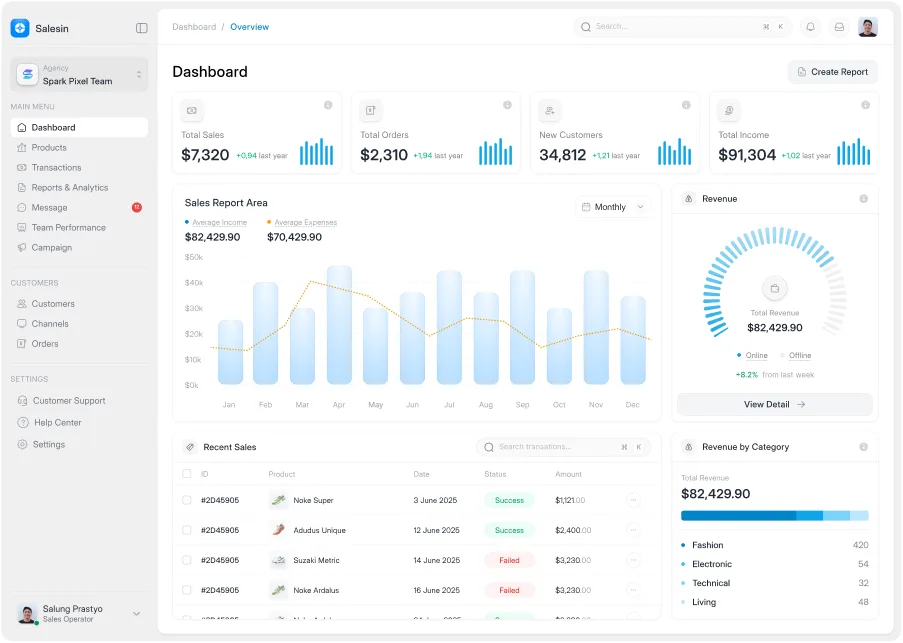The image size is (903, 643).
Task: Expand the Spark Pixel Team switcher
Action: coord(139,75)
